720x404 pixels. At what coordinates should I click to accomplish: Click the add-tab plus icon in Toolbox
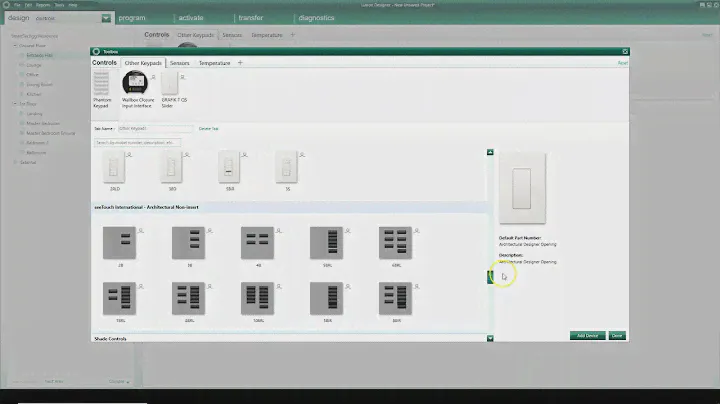(x=240, y=62)
